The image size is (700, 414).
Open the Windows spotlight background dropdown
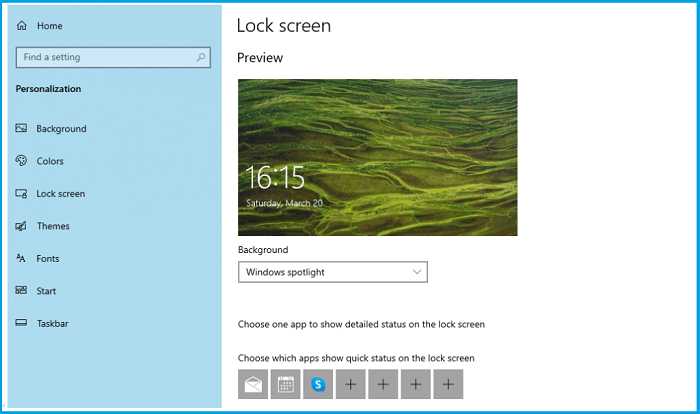point(333,272)
